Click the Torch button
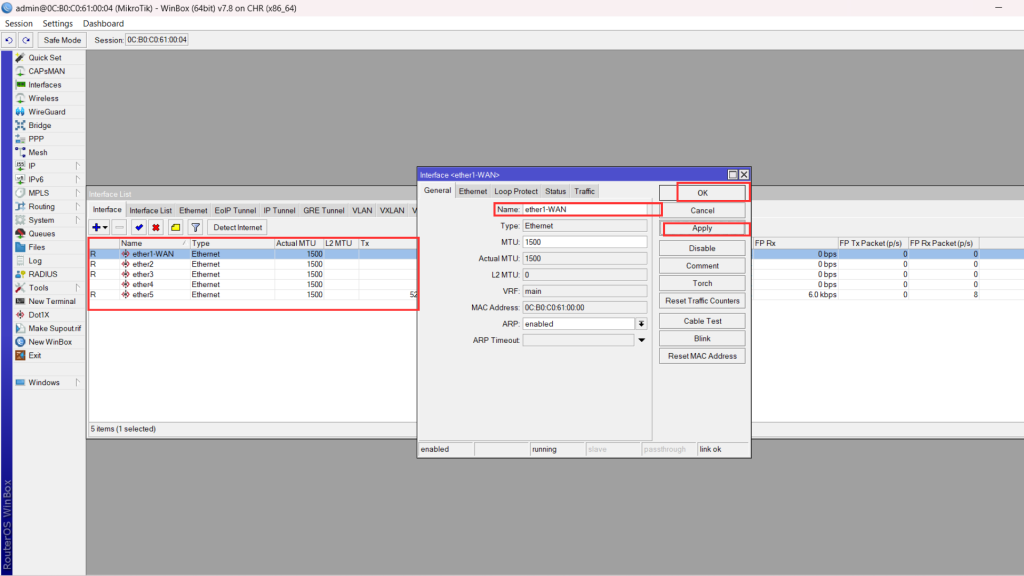 tap(702, 283)
